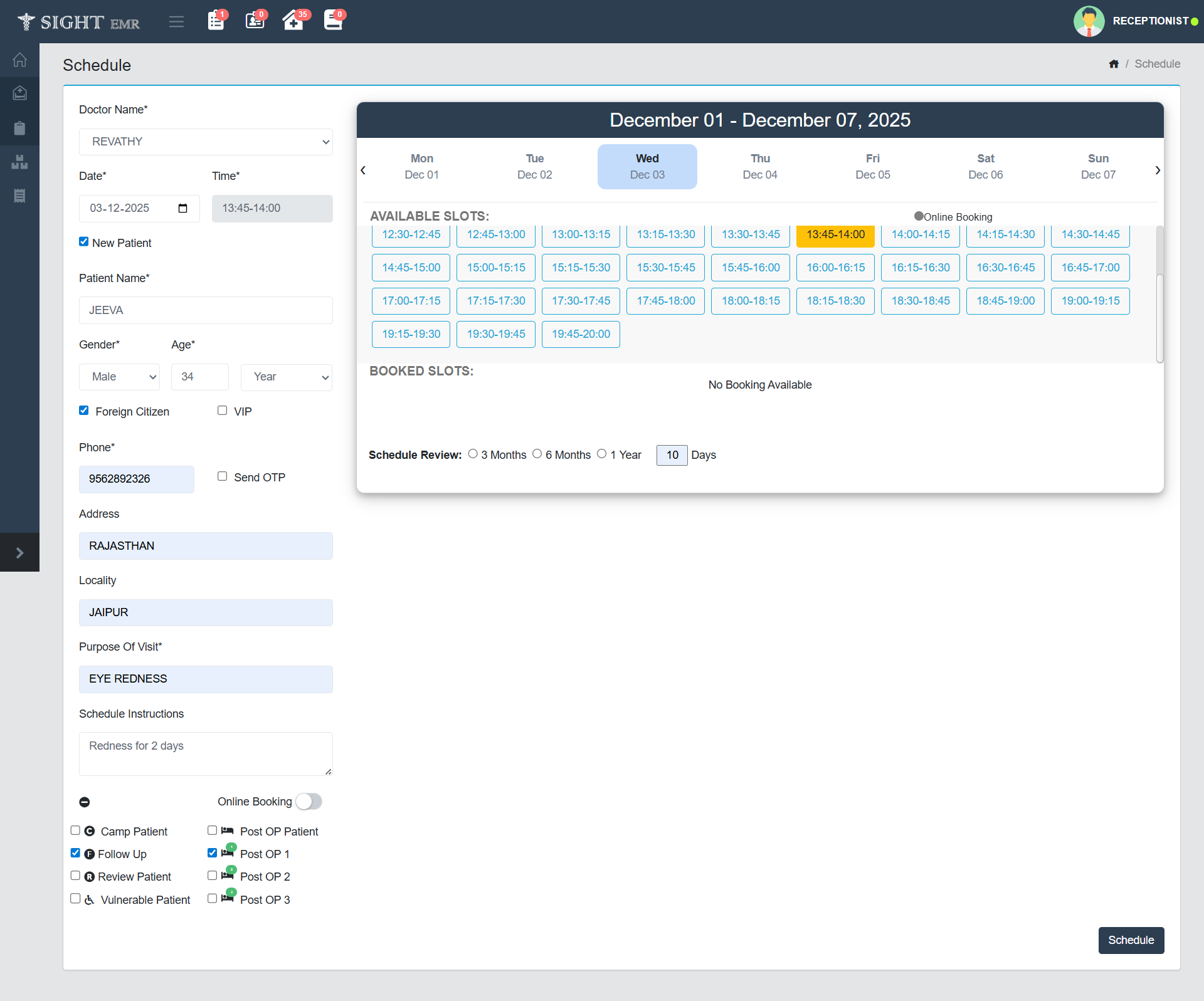Click the Schedule button
This screenshot has width=1204, height=1001.
(1131, 940)
